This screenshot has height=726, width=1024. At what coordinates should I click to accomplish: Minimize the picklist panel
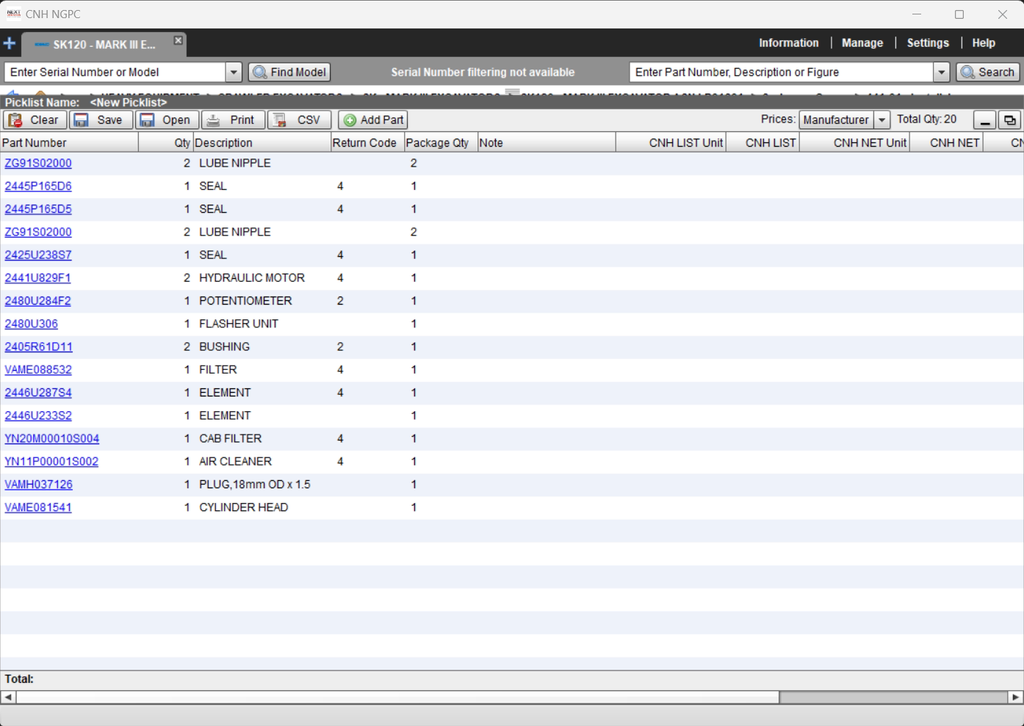985,120
